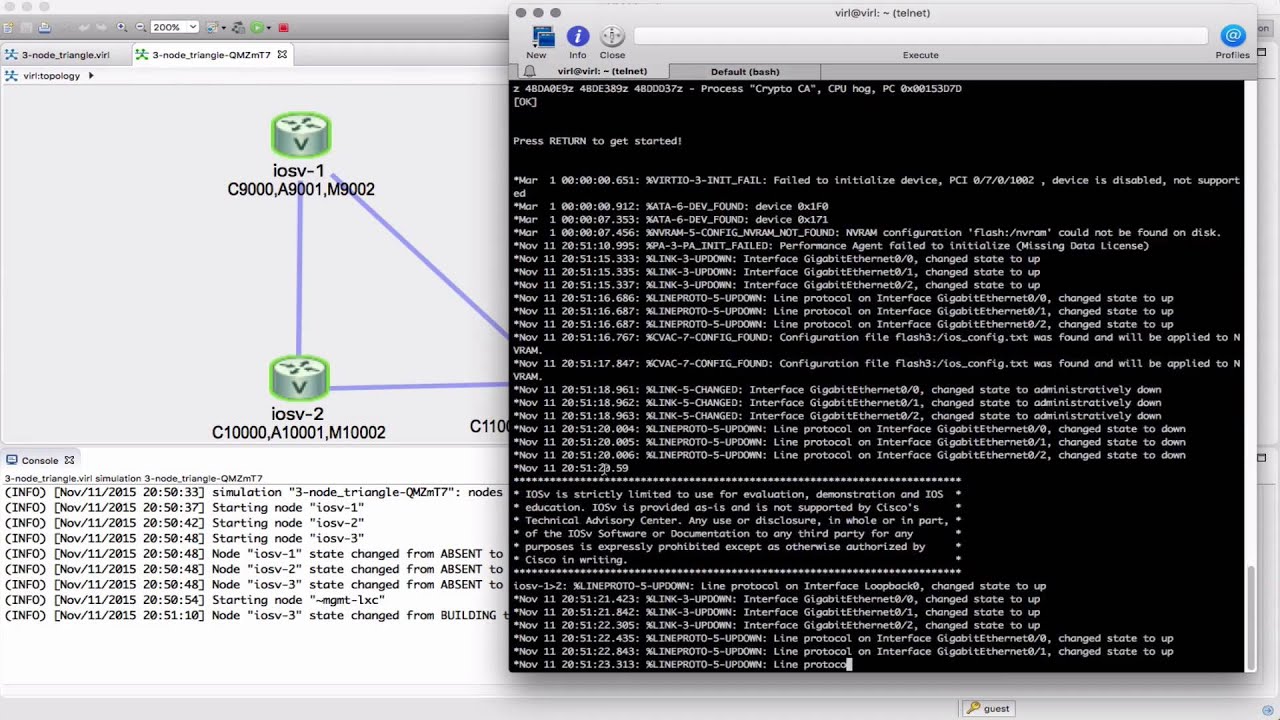Click the New session icon in terminal window
This screenshot has height=720, width=1280.
(543, 37)
